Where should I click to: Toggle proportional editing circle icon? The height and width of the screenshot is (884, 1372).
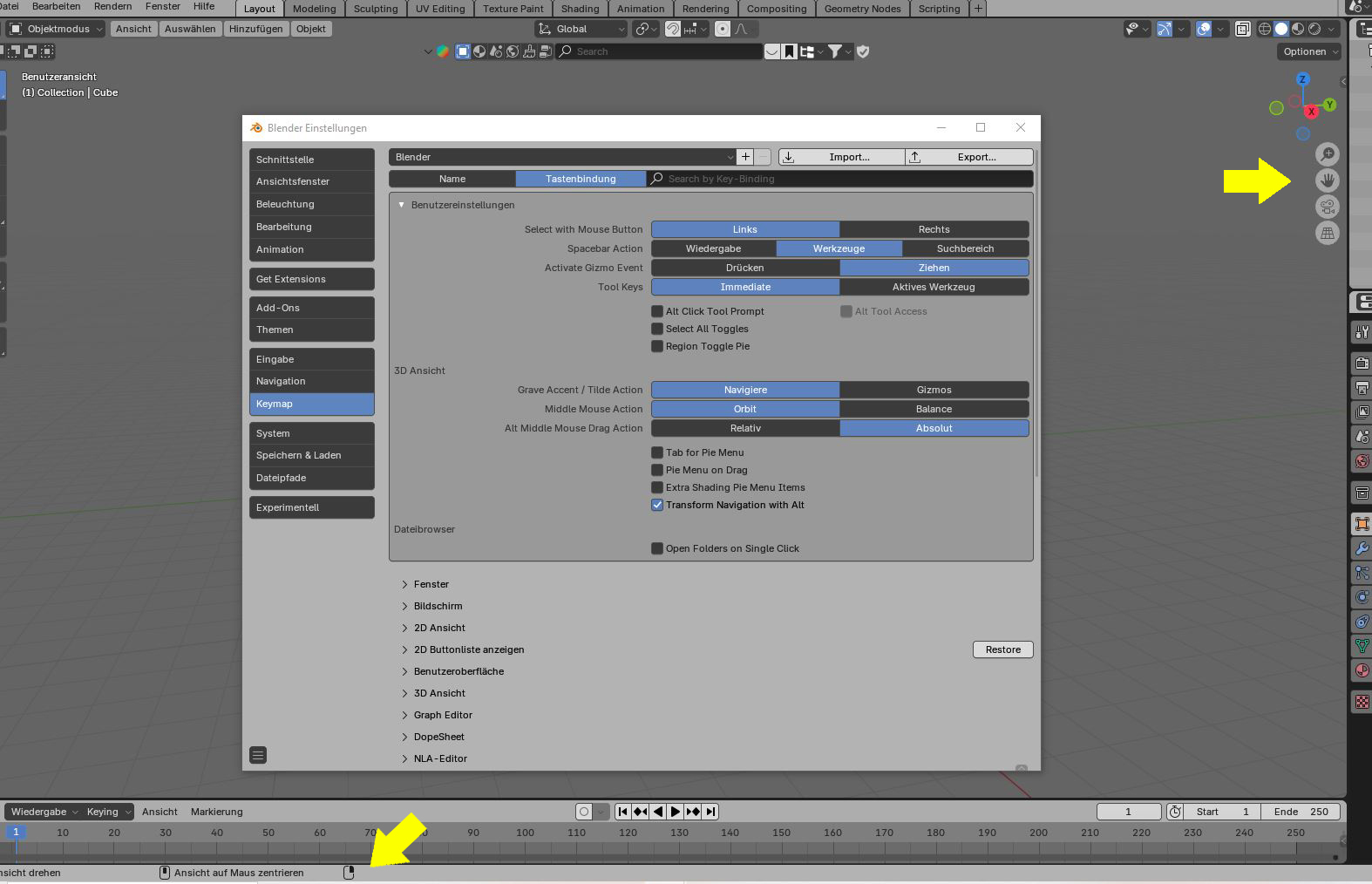tap(723, 29)
